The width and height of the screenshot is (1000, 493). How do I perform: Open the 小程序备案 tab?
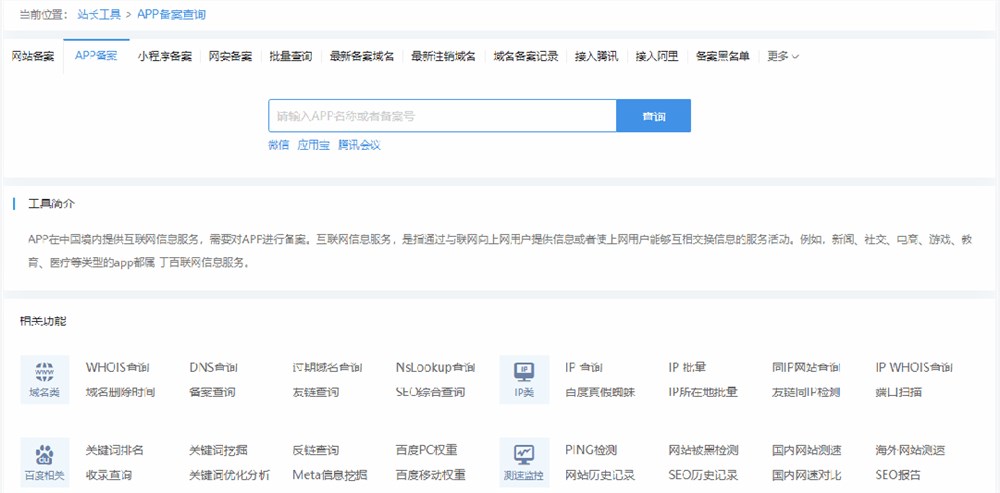[x=165, y=56]
